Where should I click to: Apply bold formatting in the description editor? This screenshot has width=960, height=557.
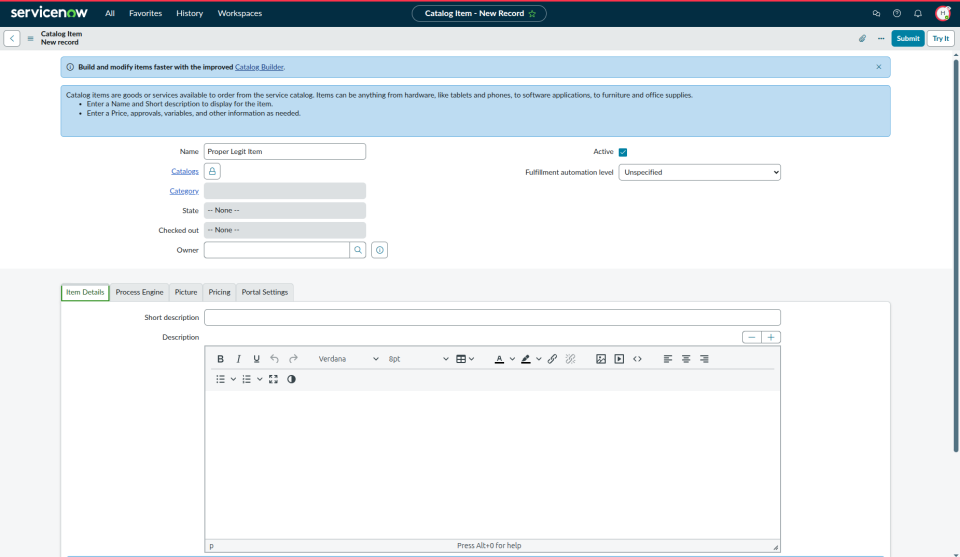pos(220,359)
